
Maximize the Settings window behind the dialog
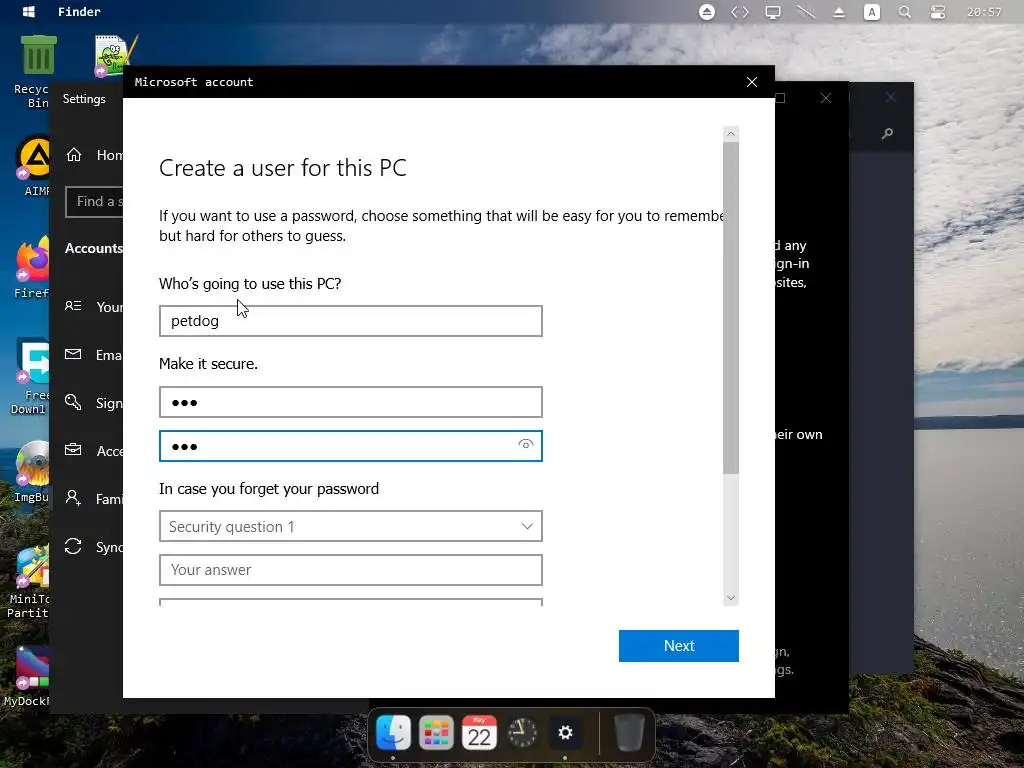click(780, 98)
